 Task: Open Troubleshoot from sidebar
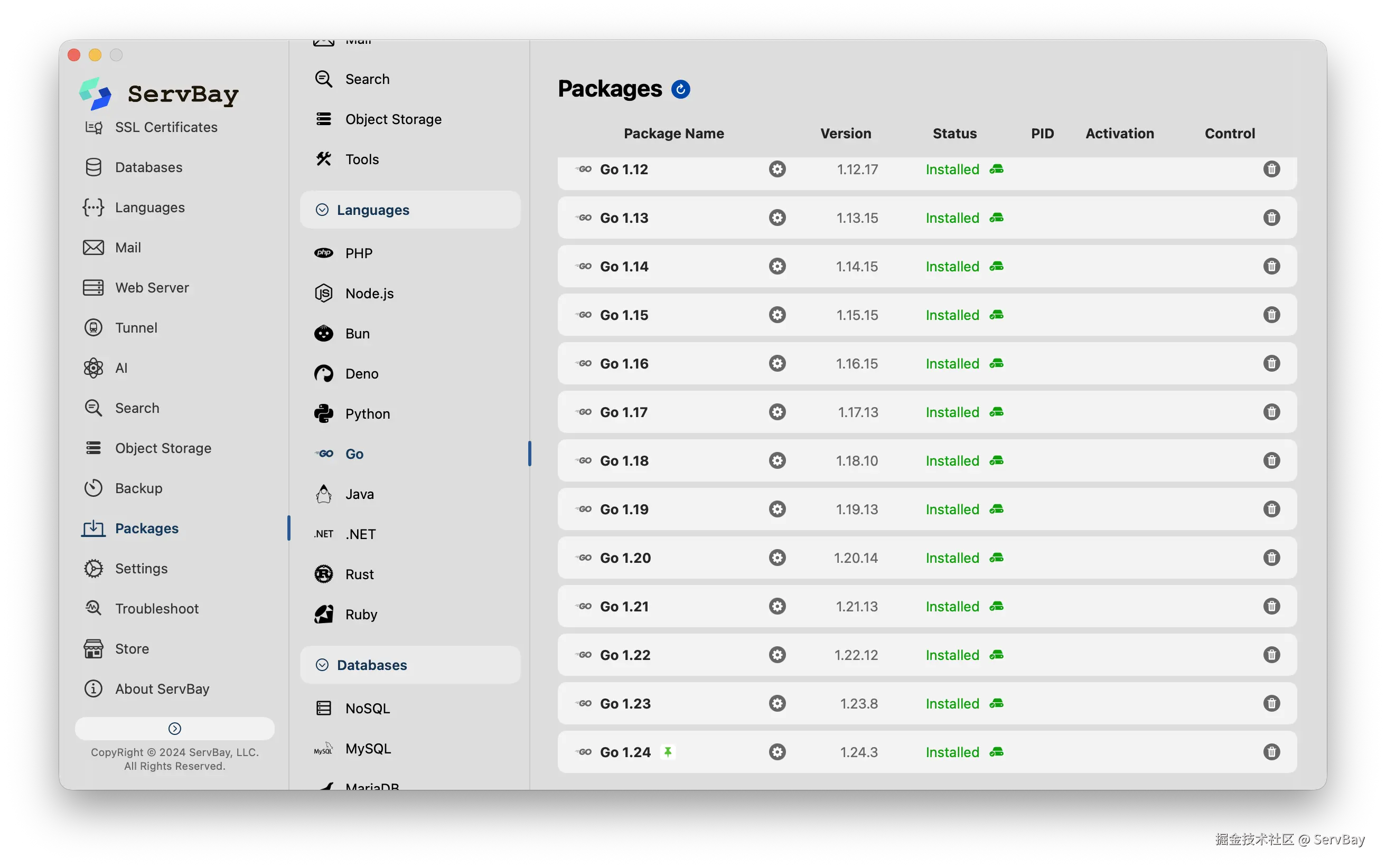[x=157, y=609]
